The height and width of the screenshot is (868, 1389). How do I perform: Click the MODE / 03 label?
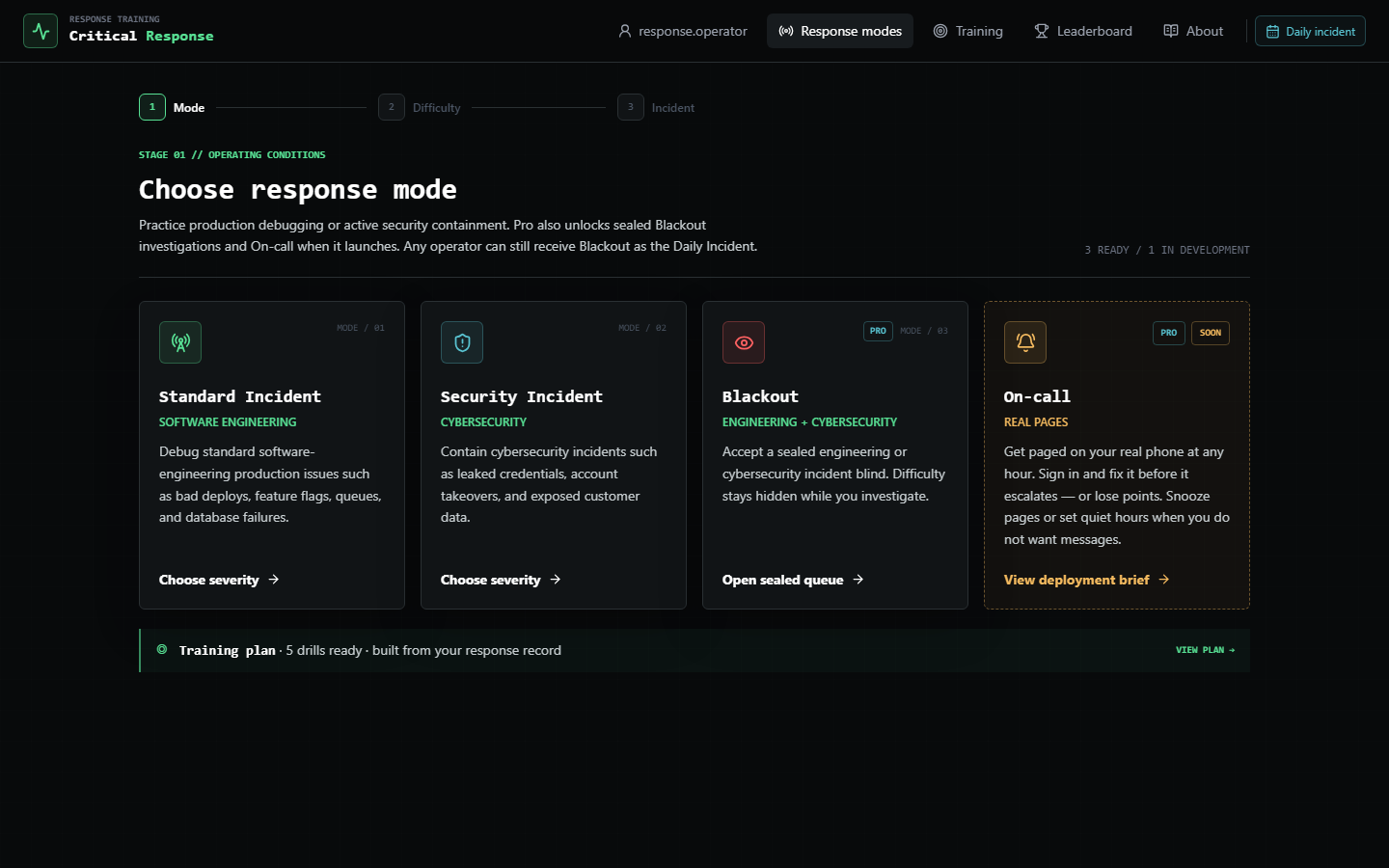pos(924,331)
